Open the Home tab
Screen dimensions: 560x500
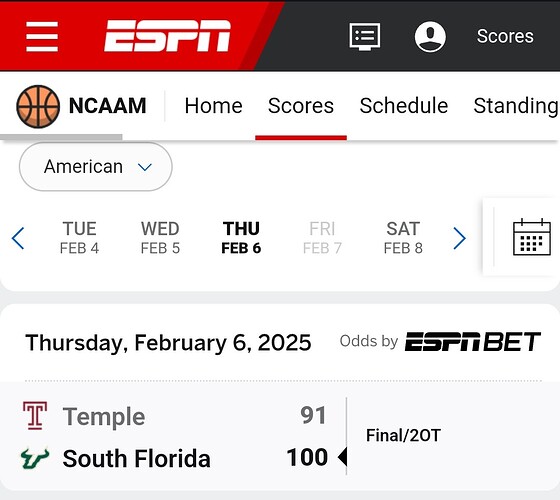click(x=214, y=106)
